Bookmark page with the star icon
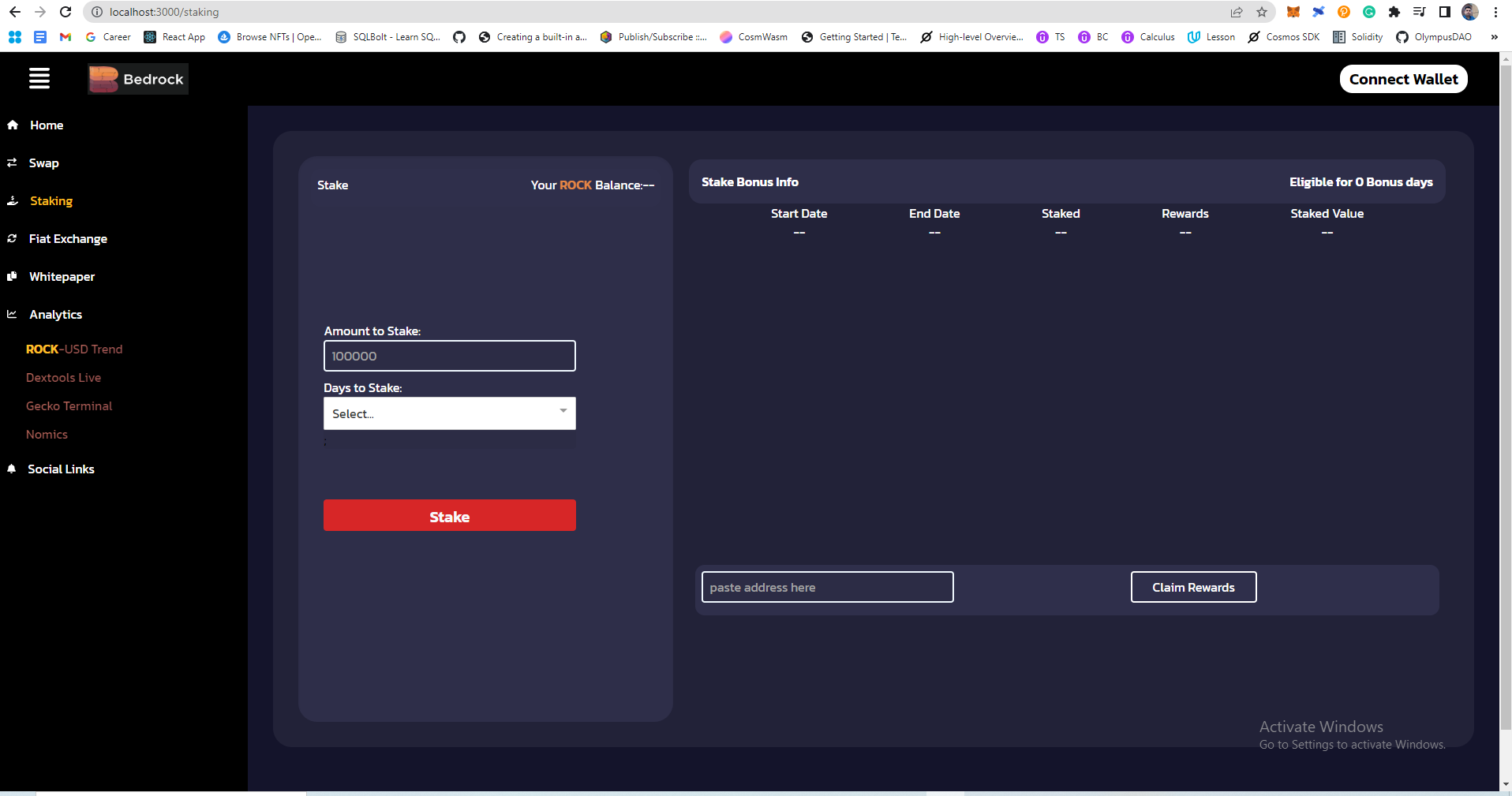Screen dimensions: 1512x796 (1262, 12)
